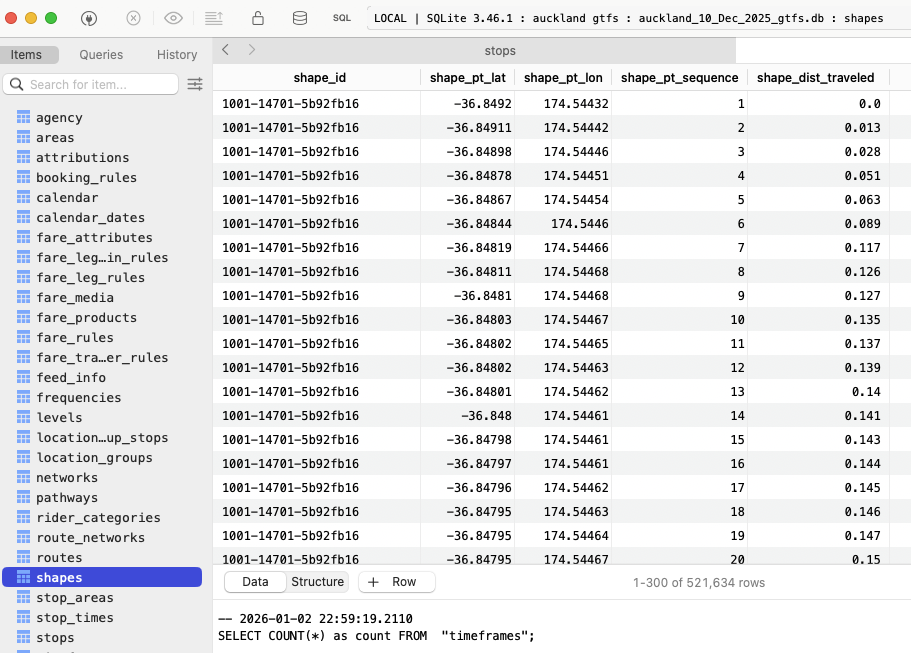Toggle the eye preview icon in toolbar
911x653 pixels.
174,18
